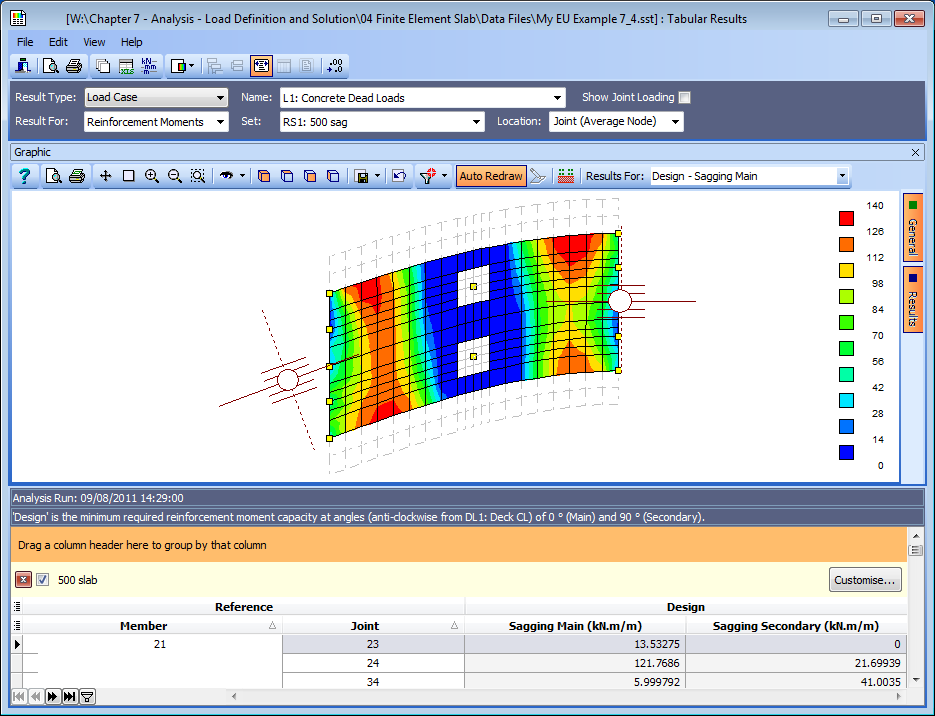Open graphic print preview in Graphic toolbar

(54, 176)
